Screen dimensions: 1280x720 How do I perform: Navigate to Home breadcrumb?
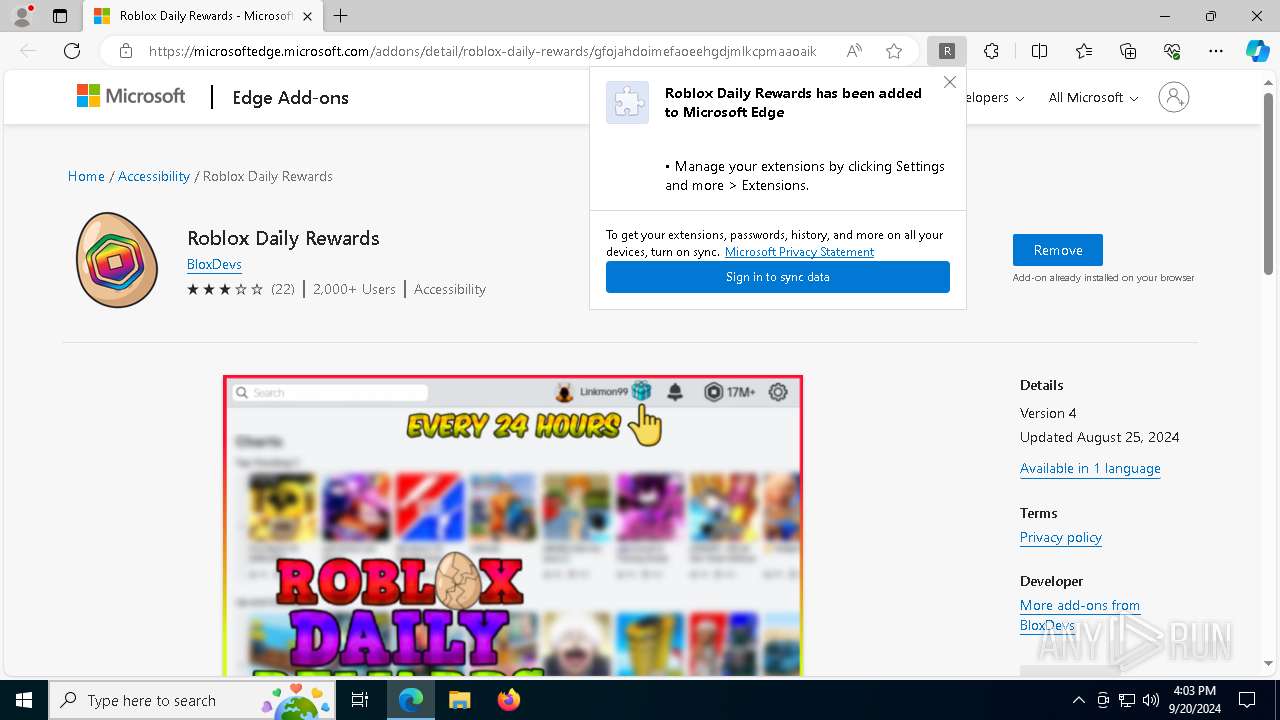click(x=86, y=176)
